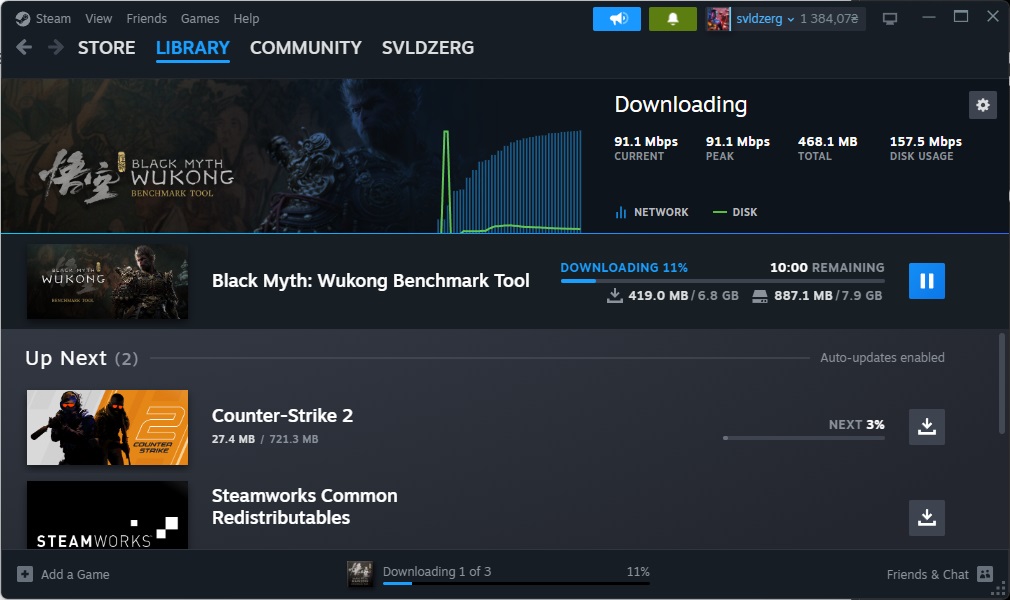Click the 10:00 REMAINING text

(827, 267)
